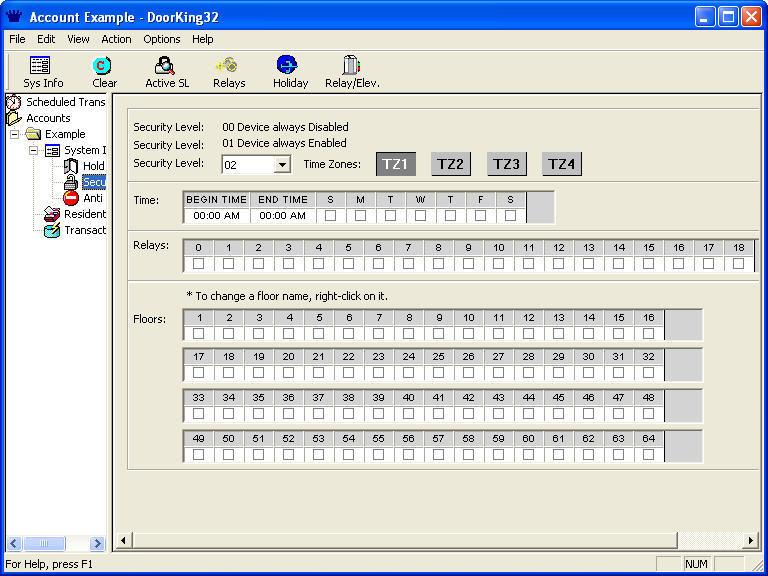
Task: Open the Relay/Elev. toolbar icon
Action: [351, 65]
